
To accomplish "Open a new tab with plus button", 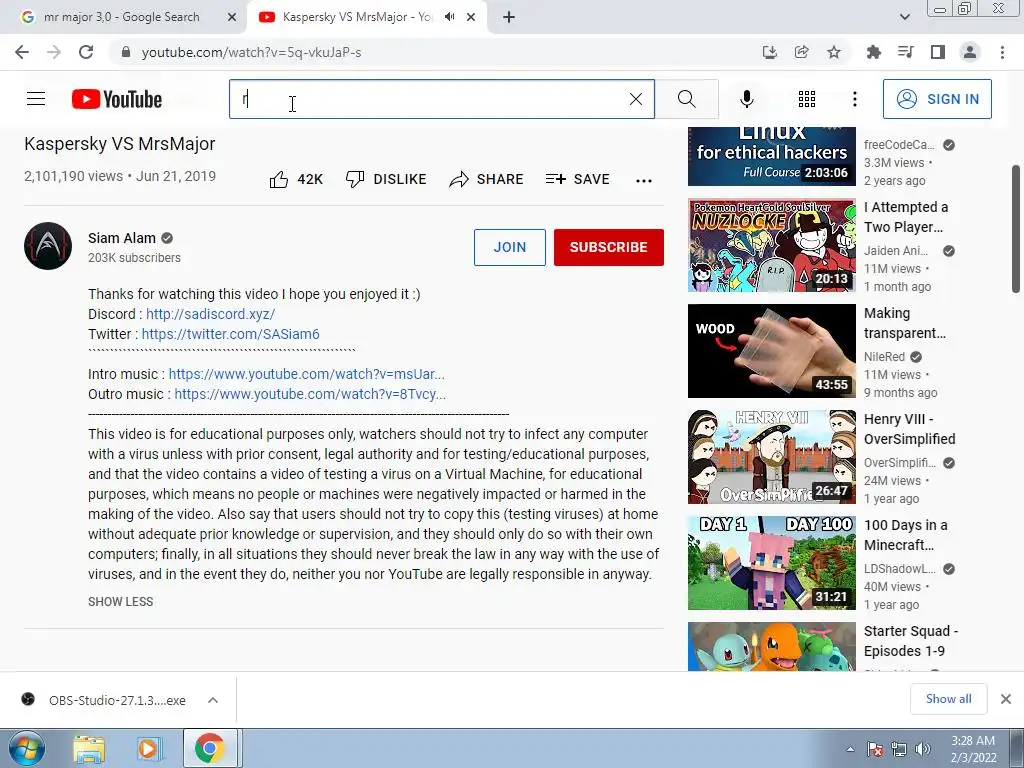I will coord(509,17).
